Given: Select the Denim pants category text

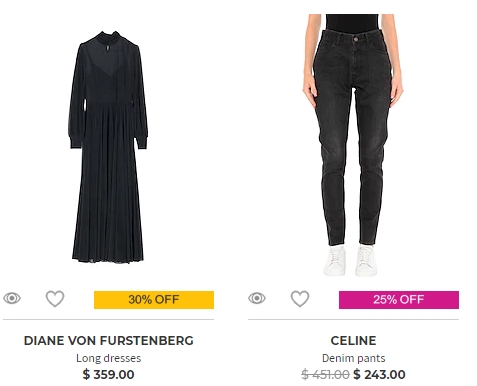Looking at the screenshot, I should click(x=353, y=358).
